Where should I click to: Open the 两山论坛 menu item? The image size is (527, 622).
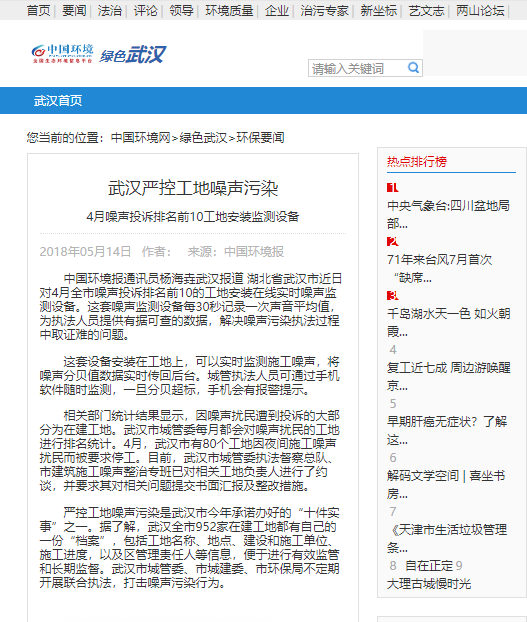point(480,10)
